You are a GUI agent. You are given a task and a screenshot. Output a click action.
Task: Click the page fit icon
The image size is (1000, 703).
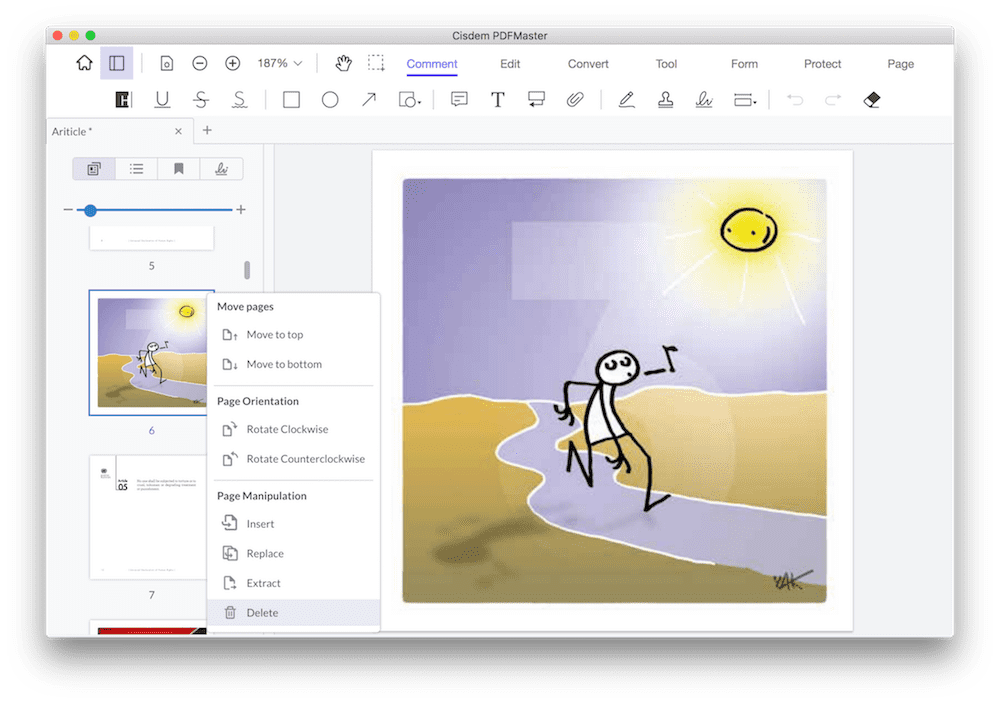[x=166, y=63]
